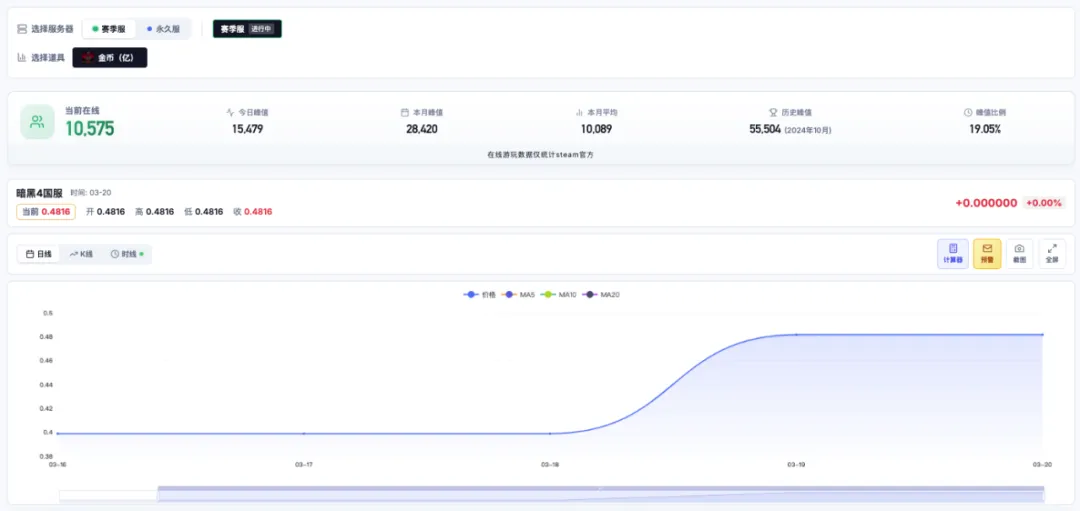The height and width of the screenshot is (511, 1080).
Task: Switch chart to 全屏 fullscreen
Action: tap(1052, 253)
